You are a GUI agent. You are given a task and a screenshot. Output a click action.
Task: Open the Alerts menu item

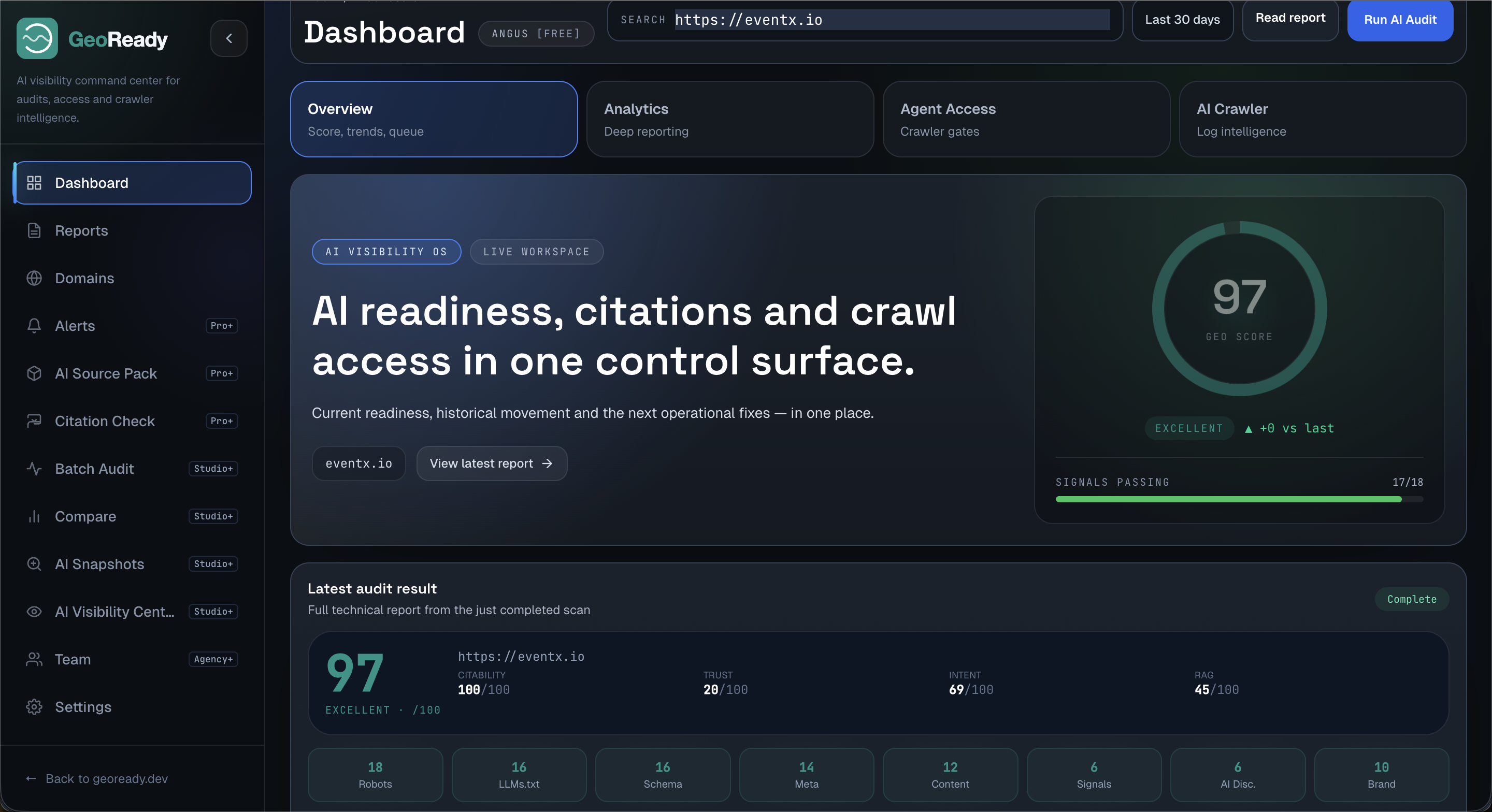coord(133,326)
